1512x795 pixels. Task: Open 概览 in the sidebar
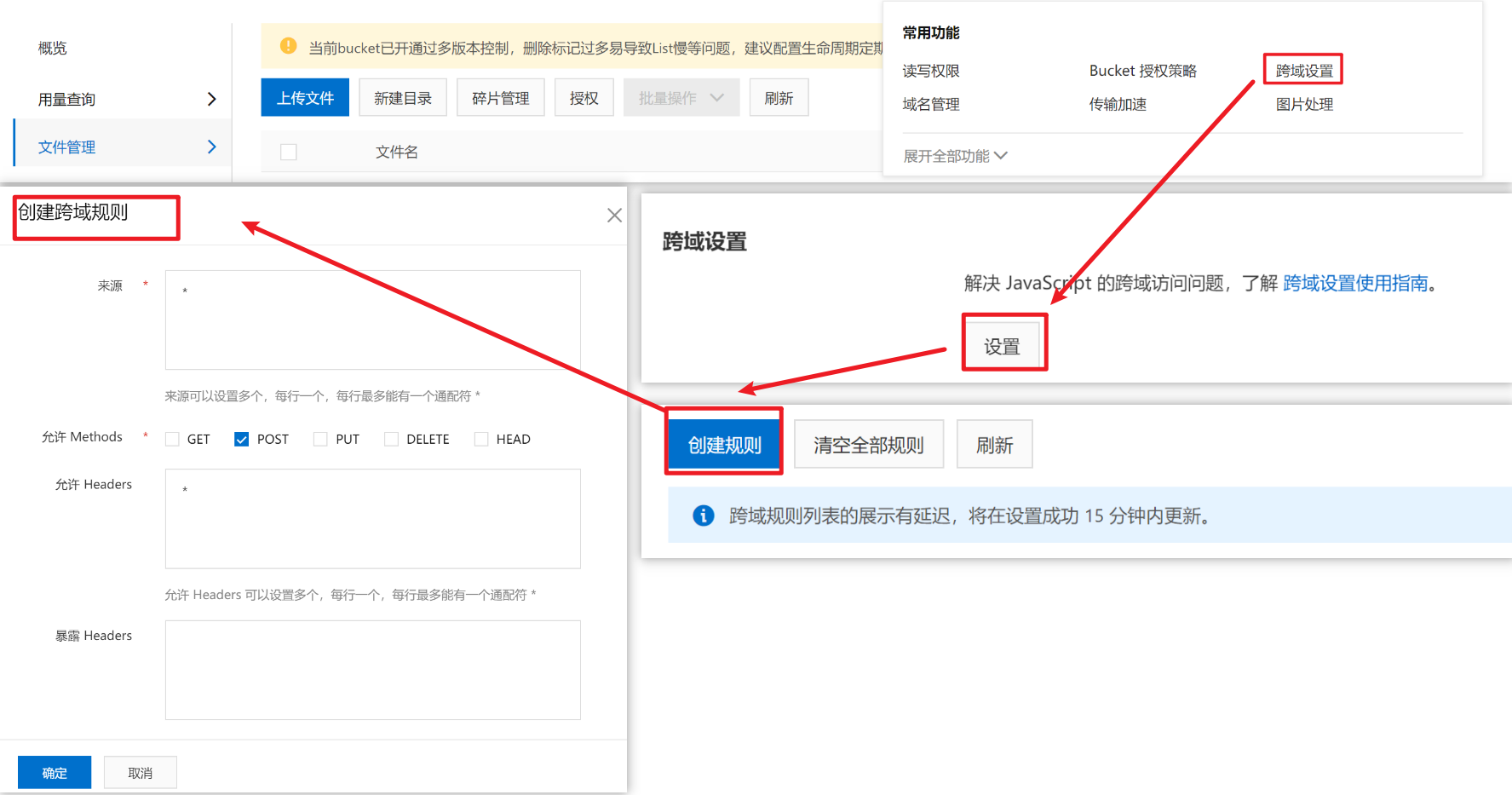coord(53,49)
